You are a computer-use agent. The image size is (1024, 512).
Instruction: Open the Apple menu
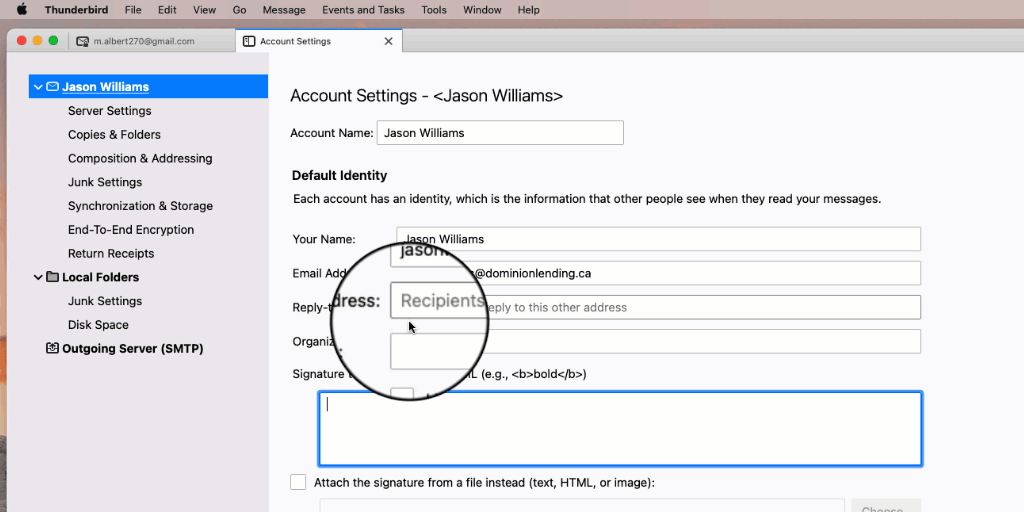tap(22, 10)
